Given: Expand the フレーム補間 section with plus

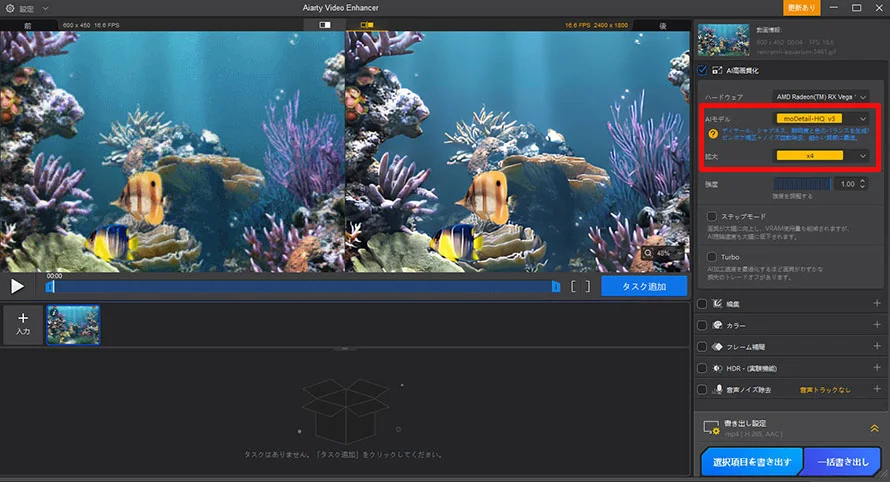Looking at the screenshot, I should coord(876,346).
